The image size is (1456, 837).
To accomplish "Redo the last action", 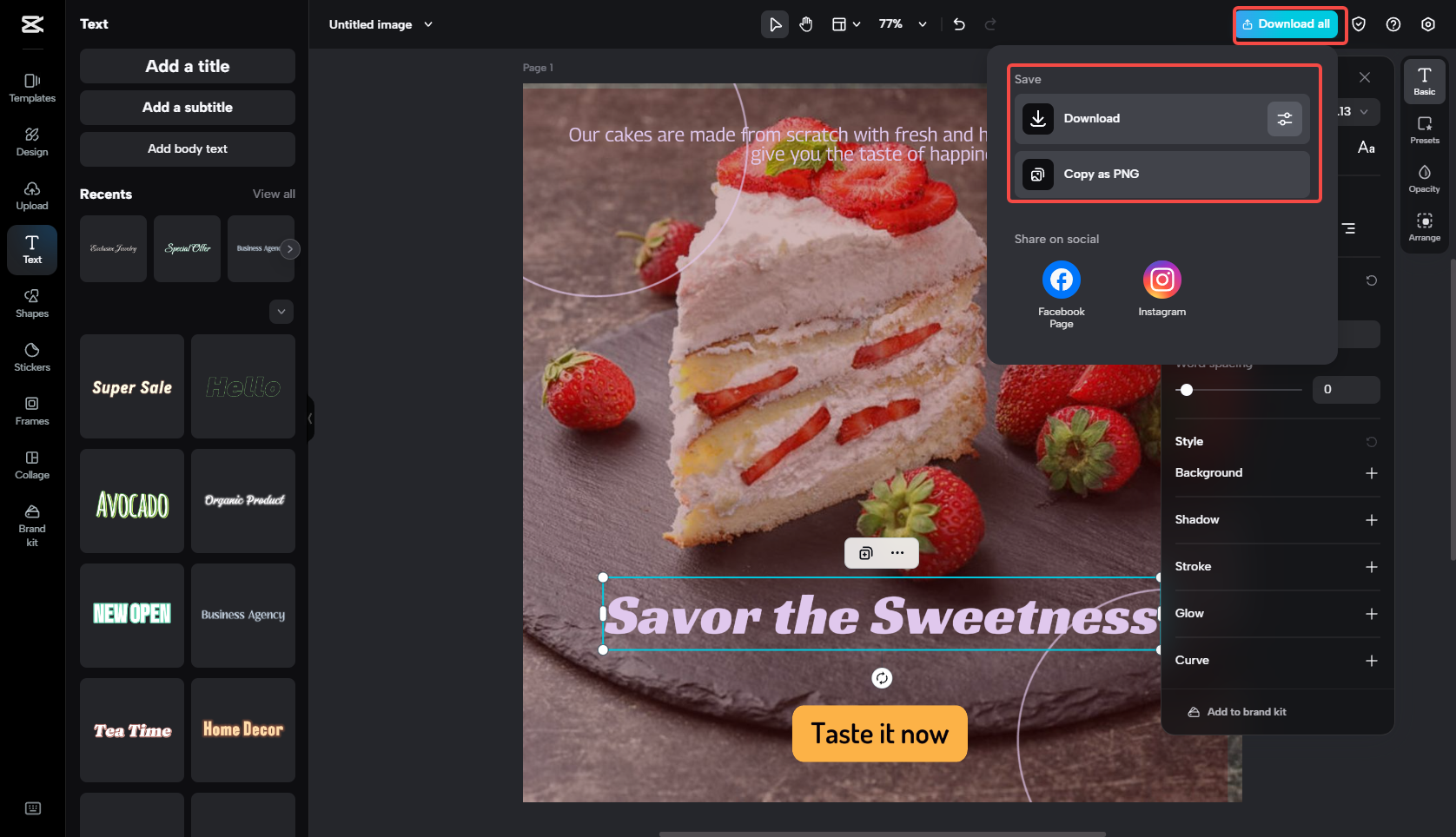I will click(x=990, y=24).
